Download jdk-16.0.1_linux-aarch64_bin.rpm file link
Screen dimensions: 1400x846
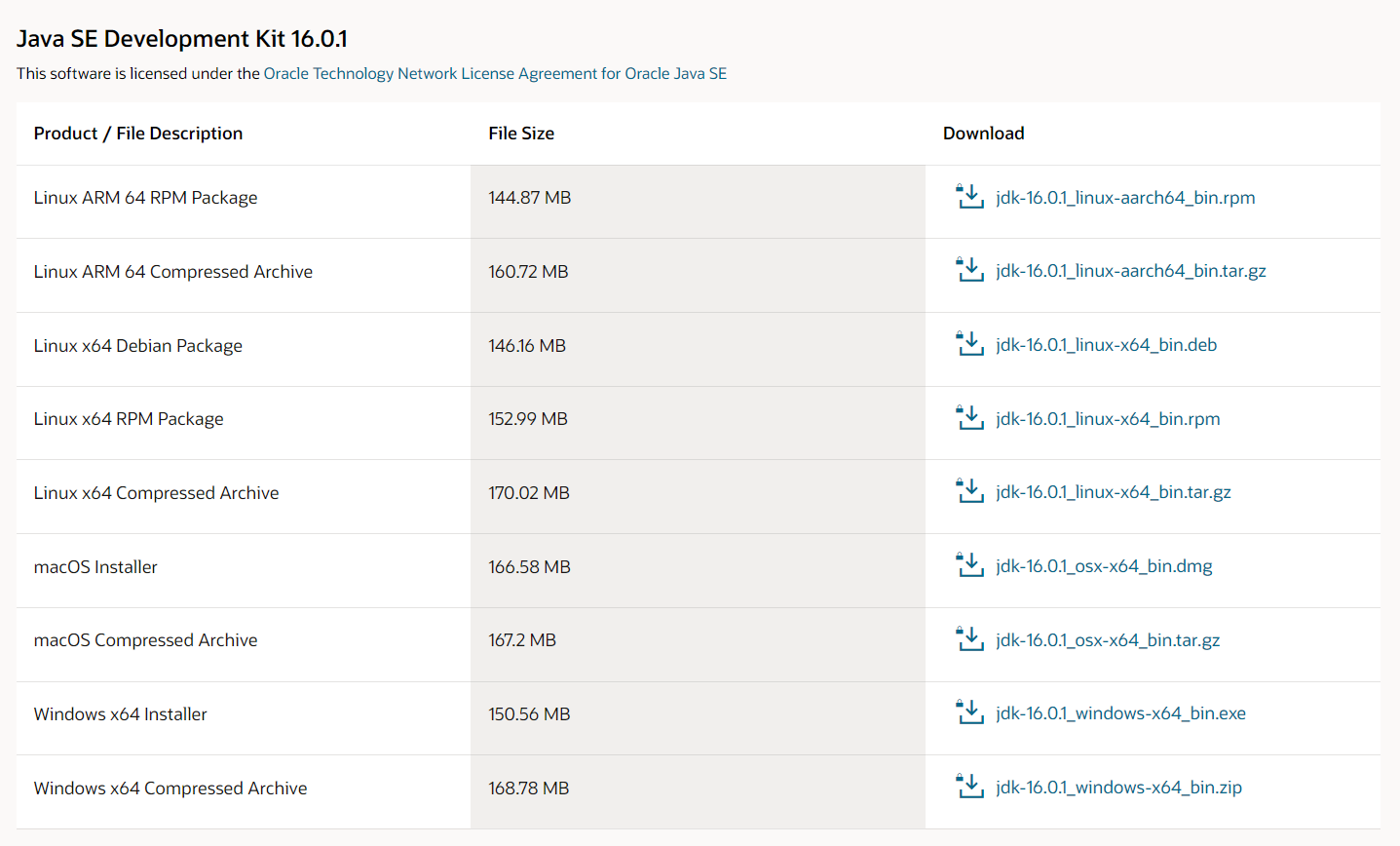(1125, 198)
